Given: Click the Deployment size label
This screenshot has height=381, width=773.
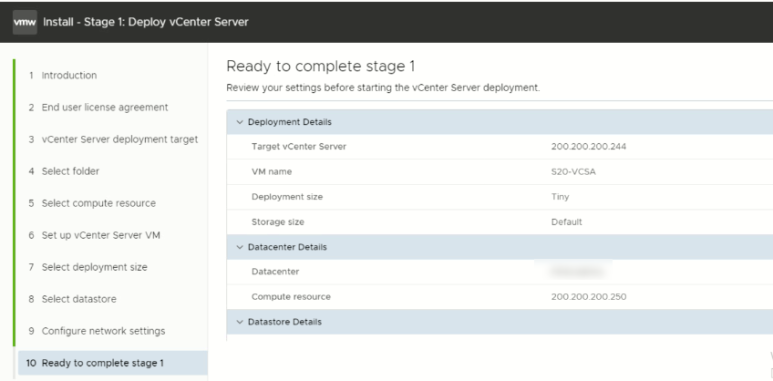Looking at the screenshot, I should [287, 197].
